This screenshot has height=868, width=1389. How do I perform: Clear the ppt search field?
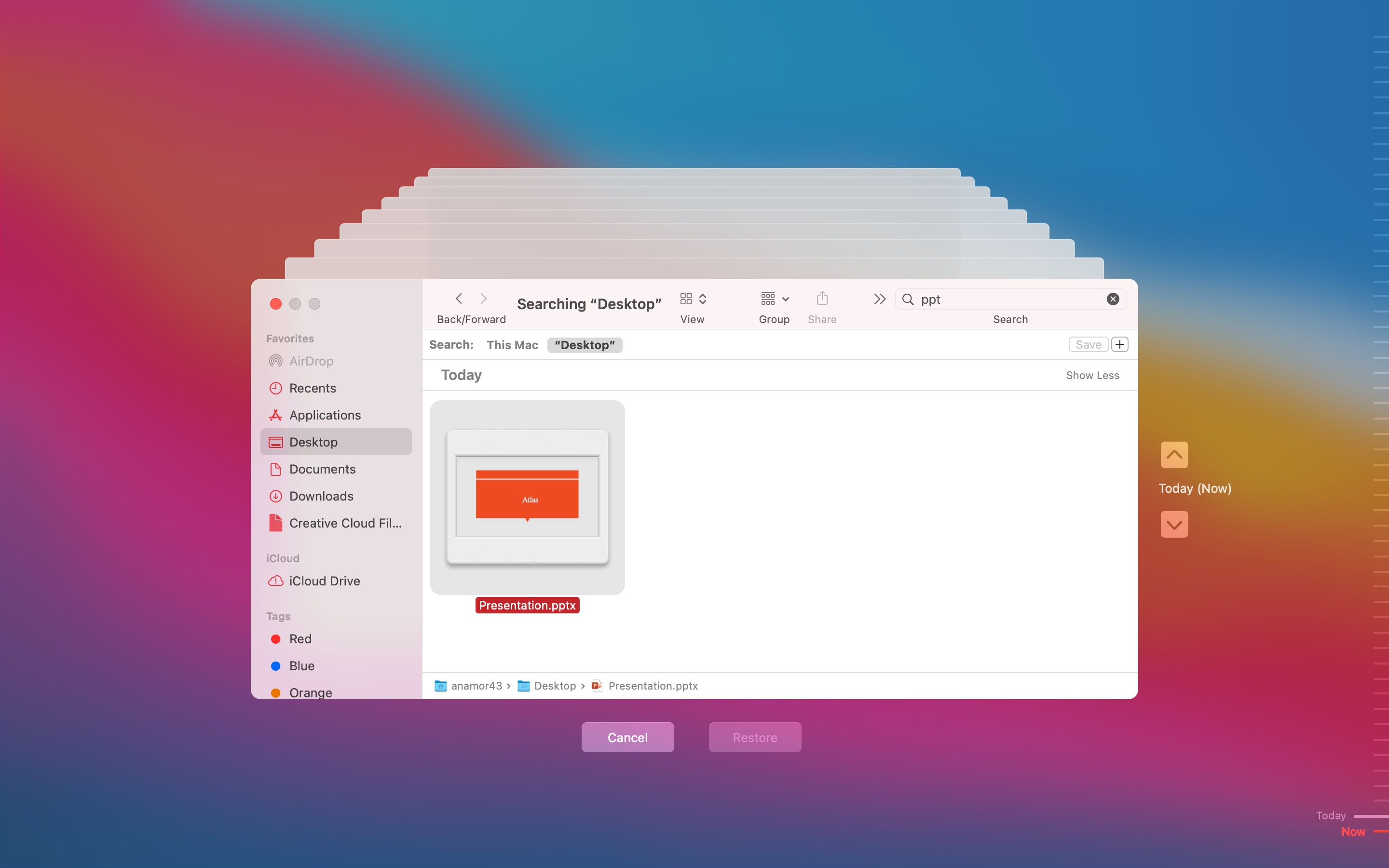1113,299
